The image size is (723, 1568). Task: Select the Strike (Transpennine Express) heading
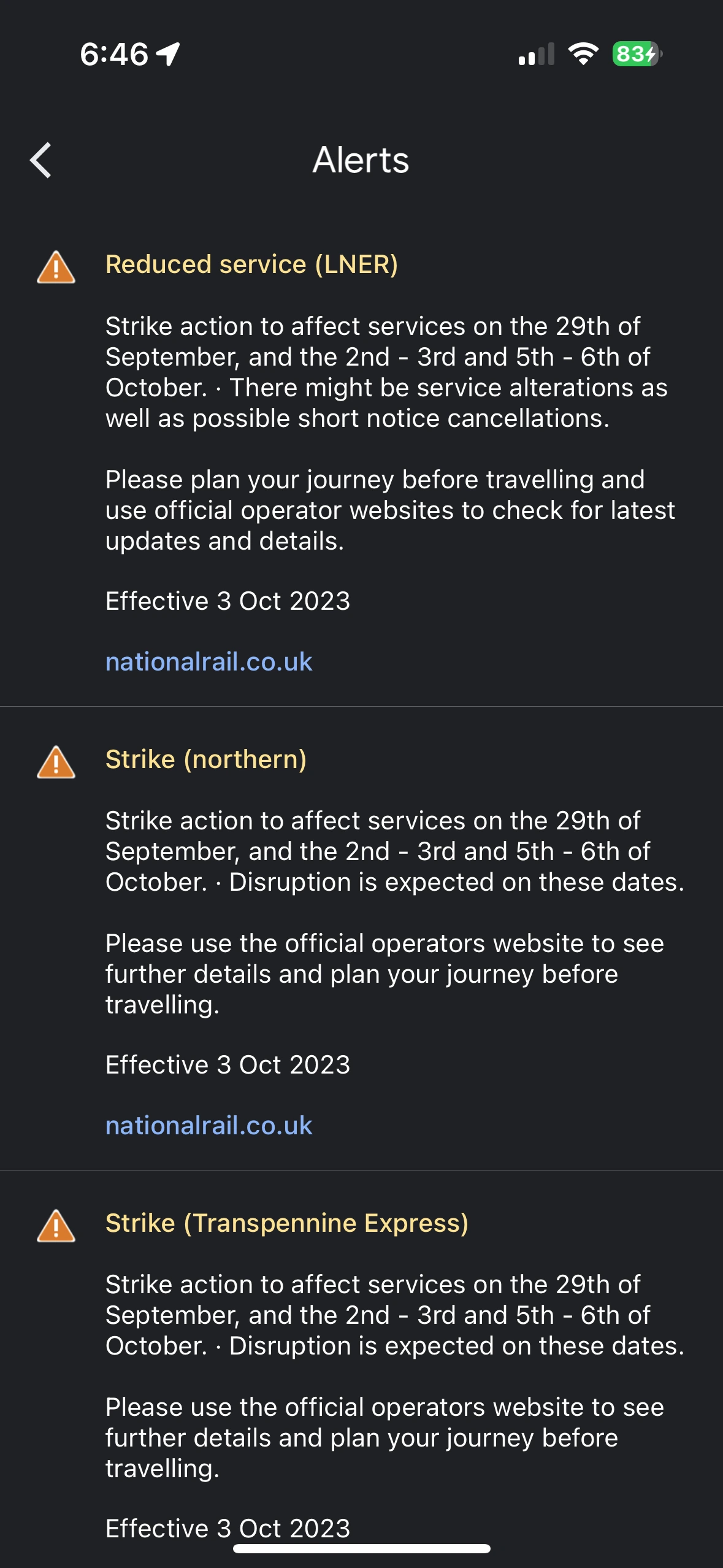click(x=287, y=1223)
